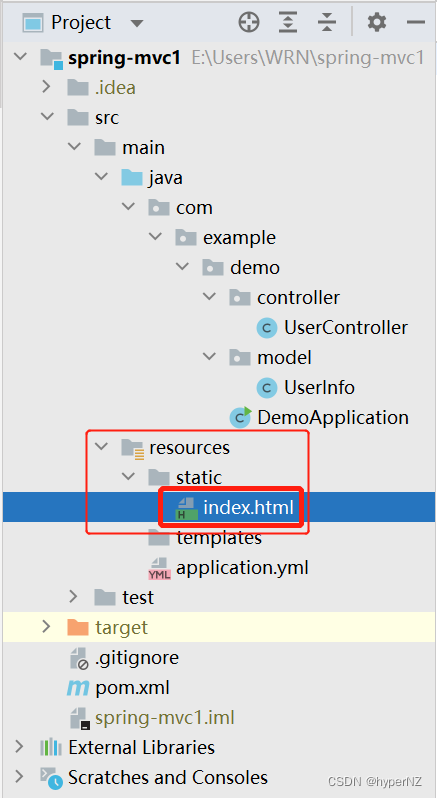The image size is (437, 798).
Task: Click the spring-mvc1 module folder icon
Action: (x=51, y=59)
